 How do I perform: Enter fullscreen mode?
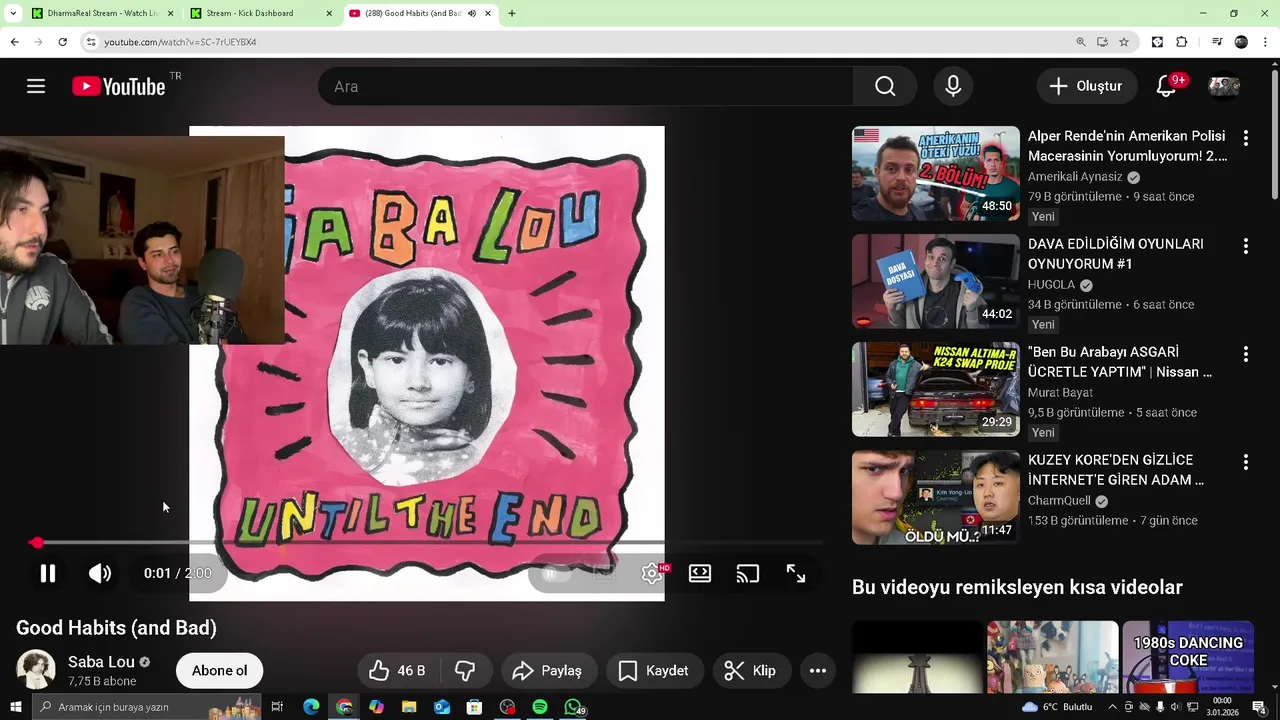coord(796,573)
